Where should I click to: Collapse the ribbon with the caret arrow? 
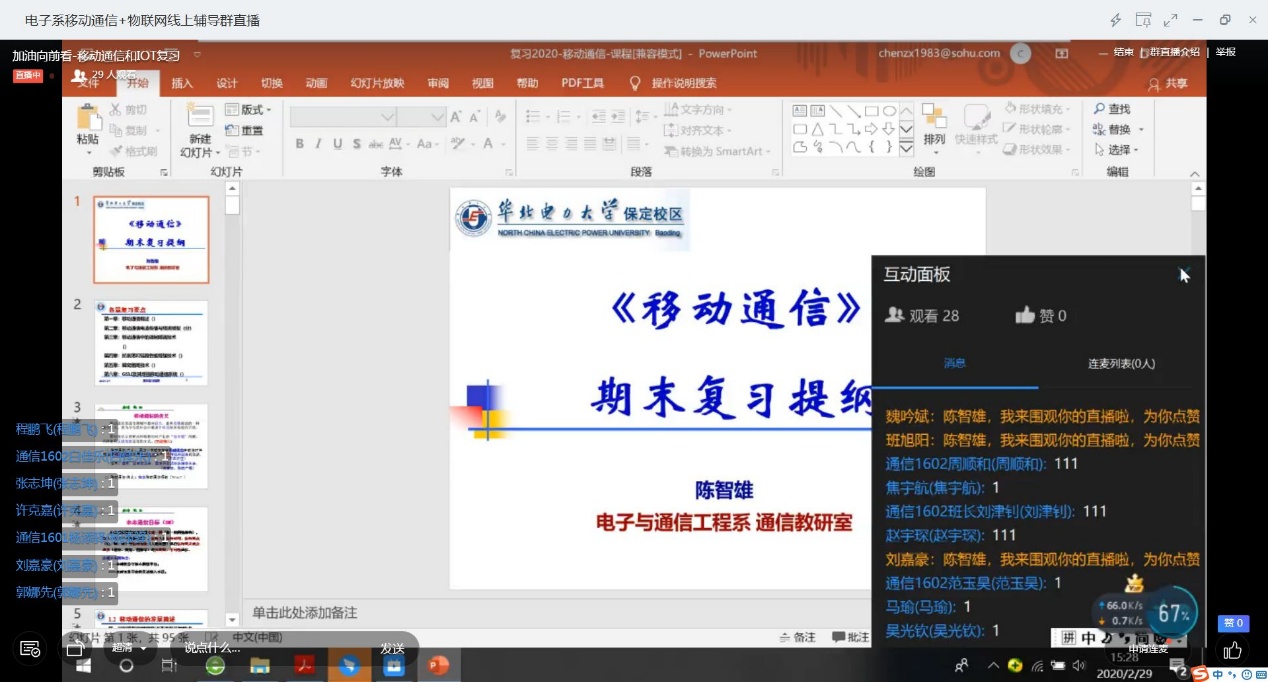[1196, 173]
